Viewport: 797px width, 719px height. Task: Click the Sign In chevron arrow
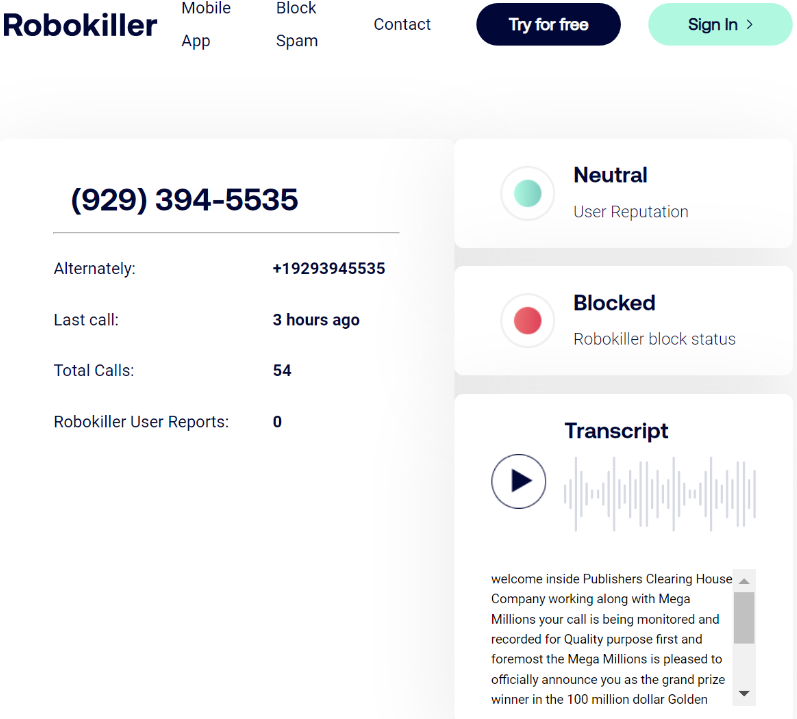[750, 25]
